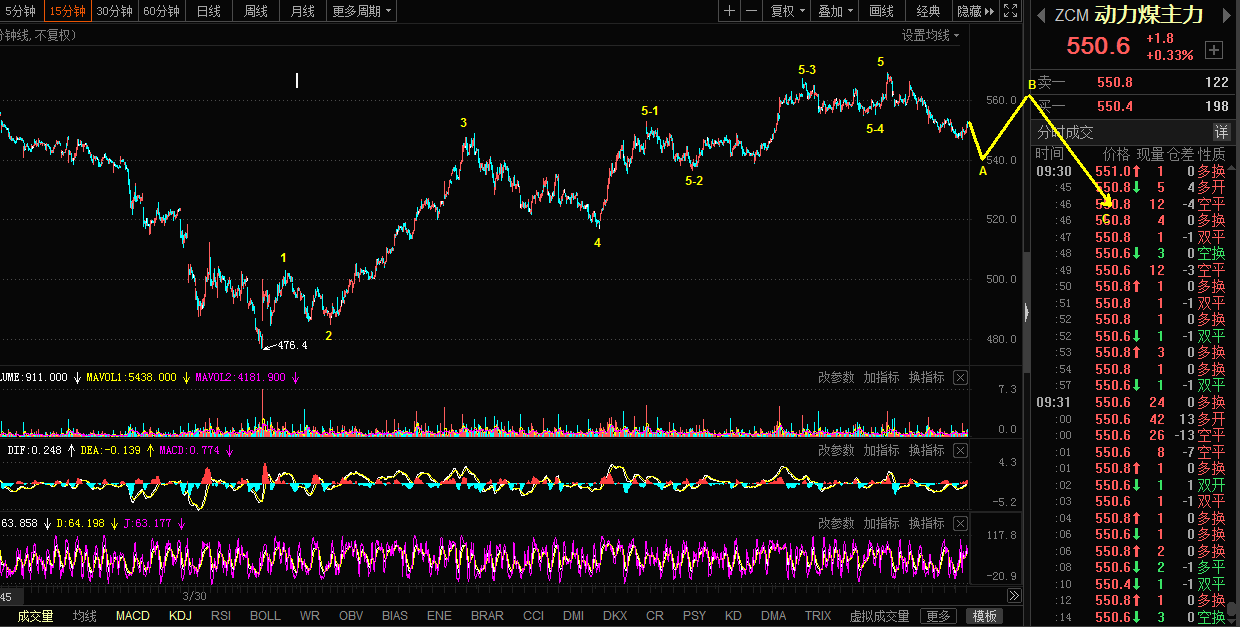Collapse the right-hand quote panel with the splitter arrow
The image size is (1240, 627).
(x=1026, y=312)
